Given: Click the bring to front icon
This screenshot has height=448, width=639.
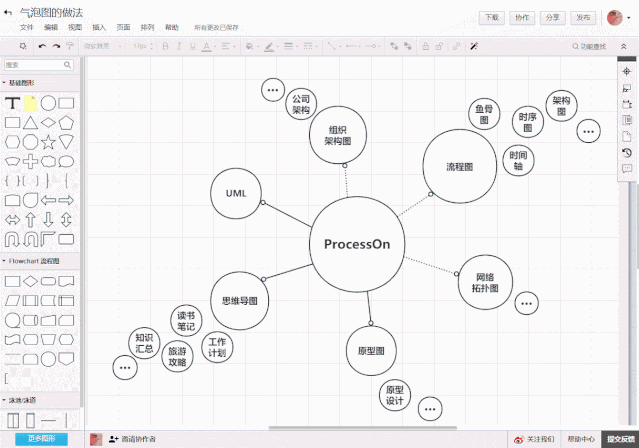Looking at the screenshot, I should click(x=394, y=46).
